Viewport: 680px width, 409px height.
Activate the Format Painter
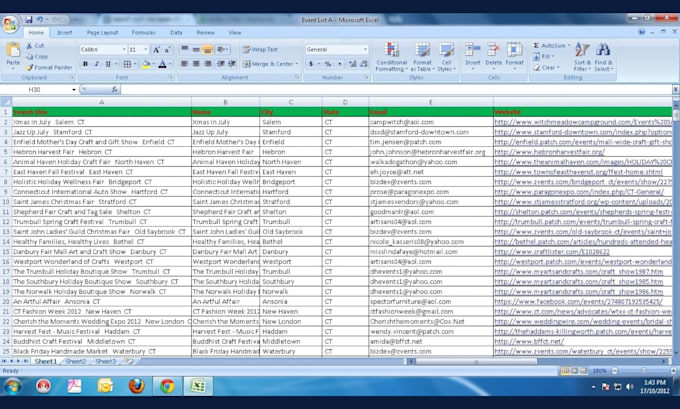coord(49,67)
